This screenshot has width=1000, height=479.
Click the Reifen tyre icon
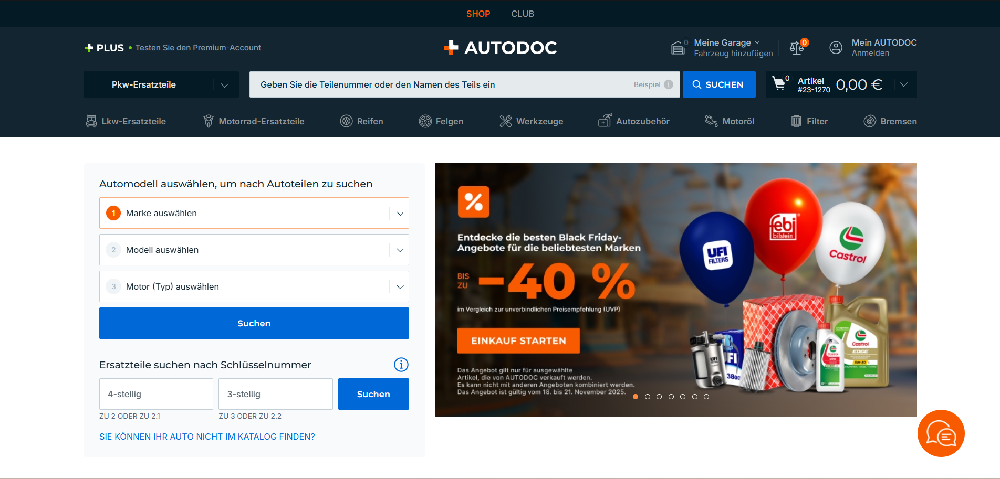[x=346, y=121]
